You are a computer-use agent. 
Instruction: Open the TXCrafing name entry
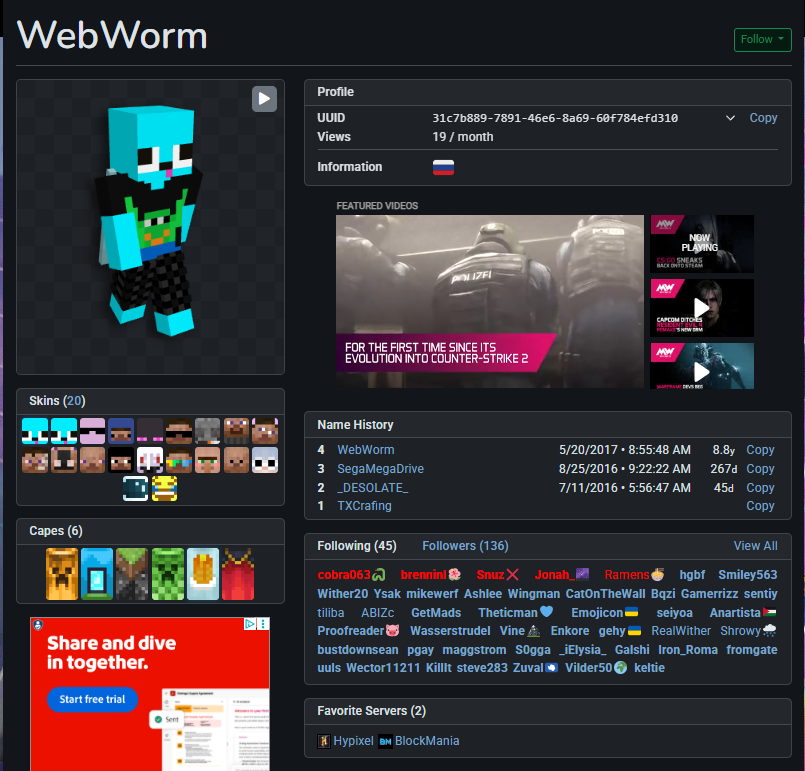click(x=364, y=506)
